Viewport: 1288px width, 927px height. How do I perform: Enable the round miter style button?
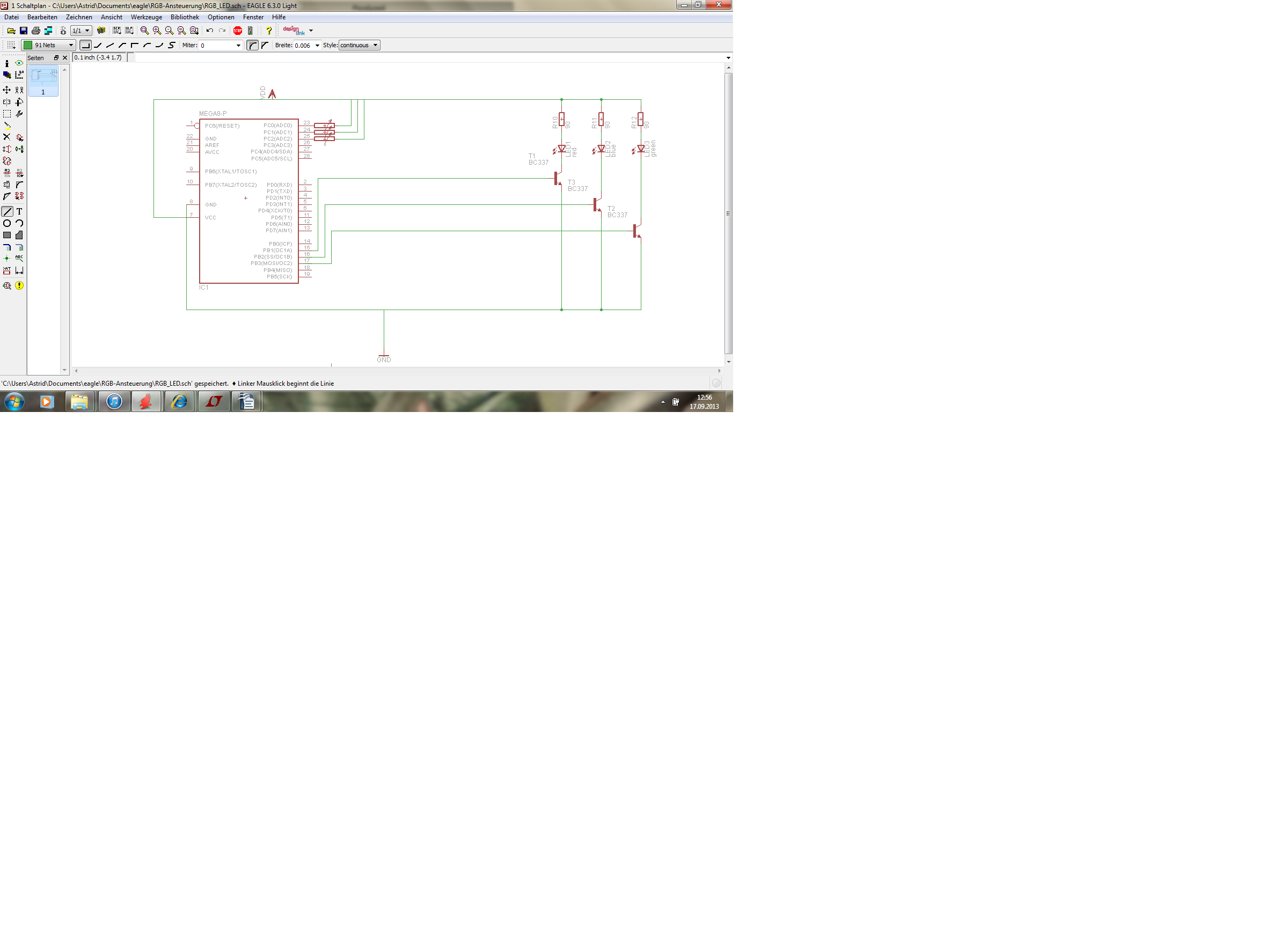[253, 46]
